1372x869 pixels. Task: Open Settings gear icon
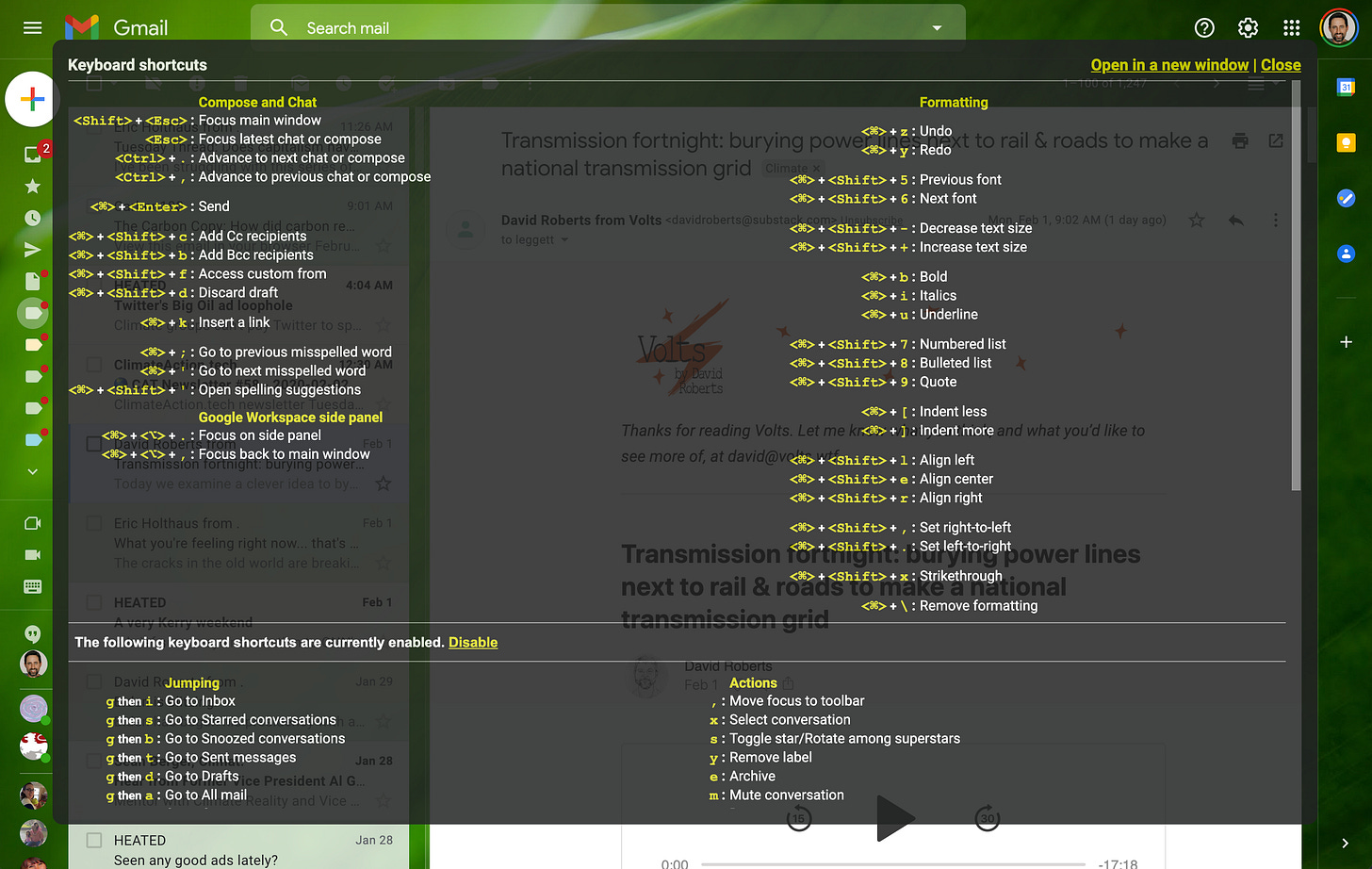[x=1248, y=28]
